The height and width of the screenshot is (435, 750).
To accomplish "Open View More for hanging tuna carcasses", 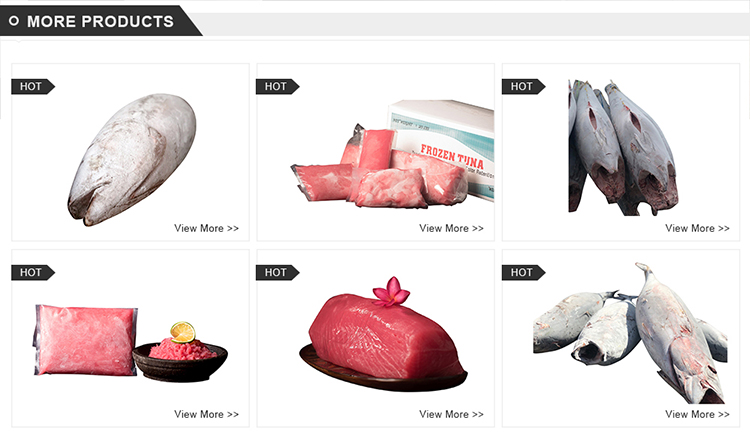I will pos(697,228).
